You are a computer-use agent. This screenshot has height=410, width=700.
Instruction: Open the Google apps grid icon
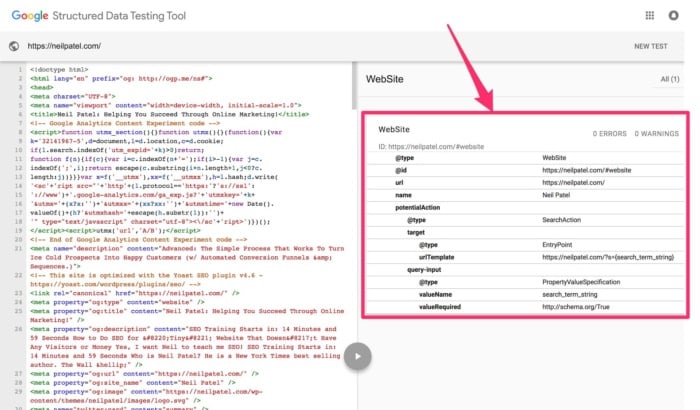tap(650, 16)
